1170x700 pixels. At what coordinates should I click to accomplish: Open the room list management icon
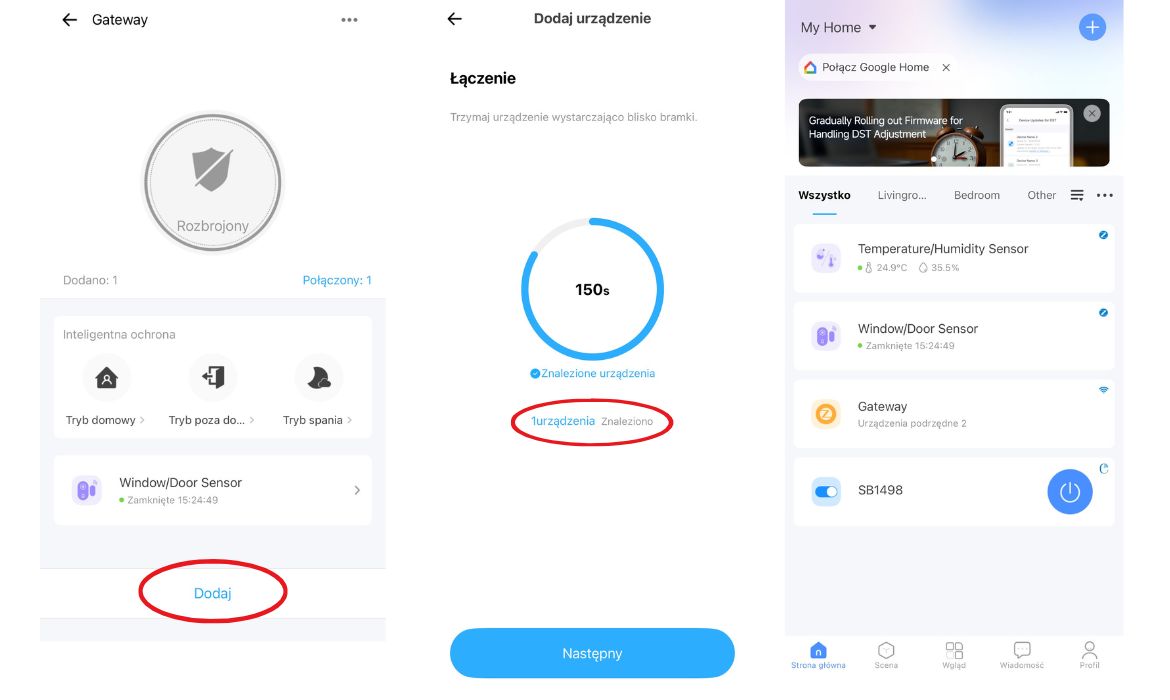coord(1077,195)
